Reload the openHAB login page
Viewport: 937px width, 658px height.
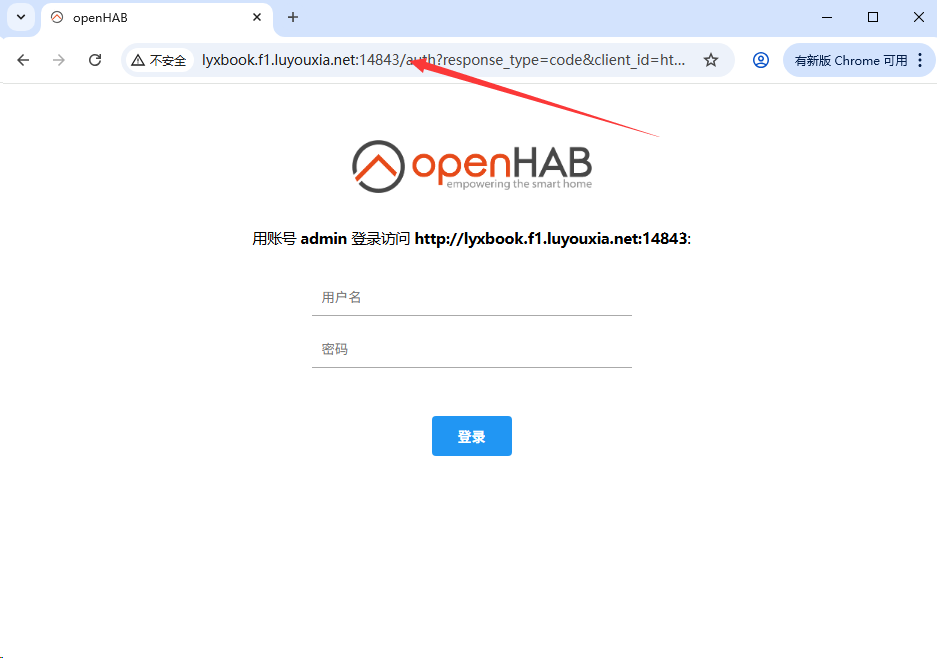95,60
